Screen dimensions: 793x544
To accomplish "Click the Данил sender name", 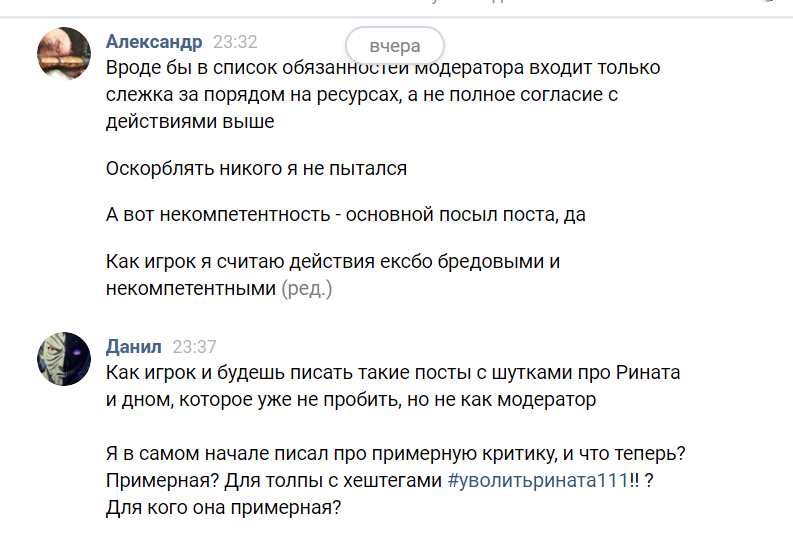I will tap(134, 347).
